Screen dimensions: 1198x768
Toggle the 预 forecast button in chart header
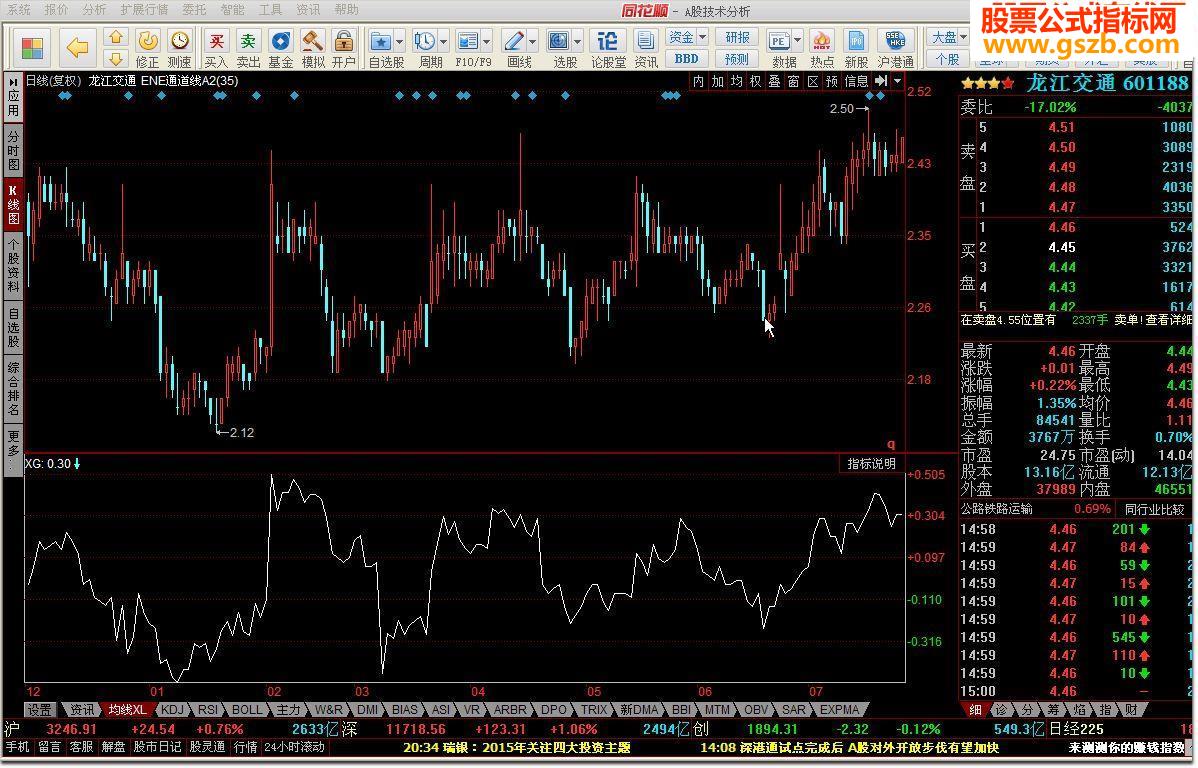pyautogui.click(x=832, y=81)
